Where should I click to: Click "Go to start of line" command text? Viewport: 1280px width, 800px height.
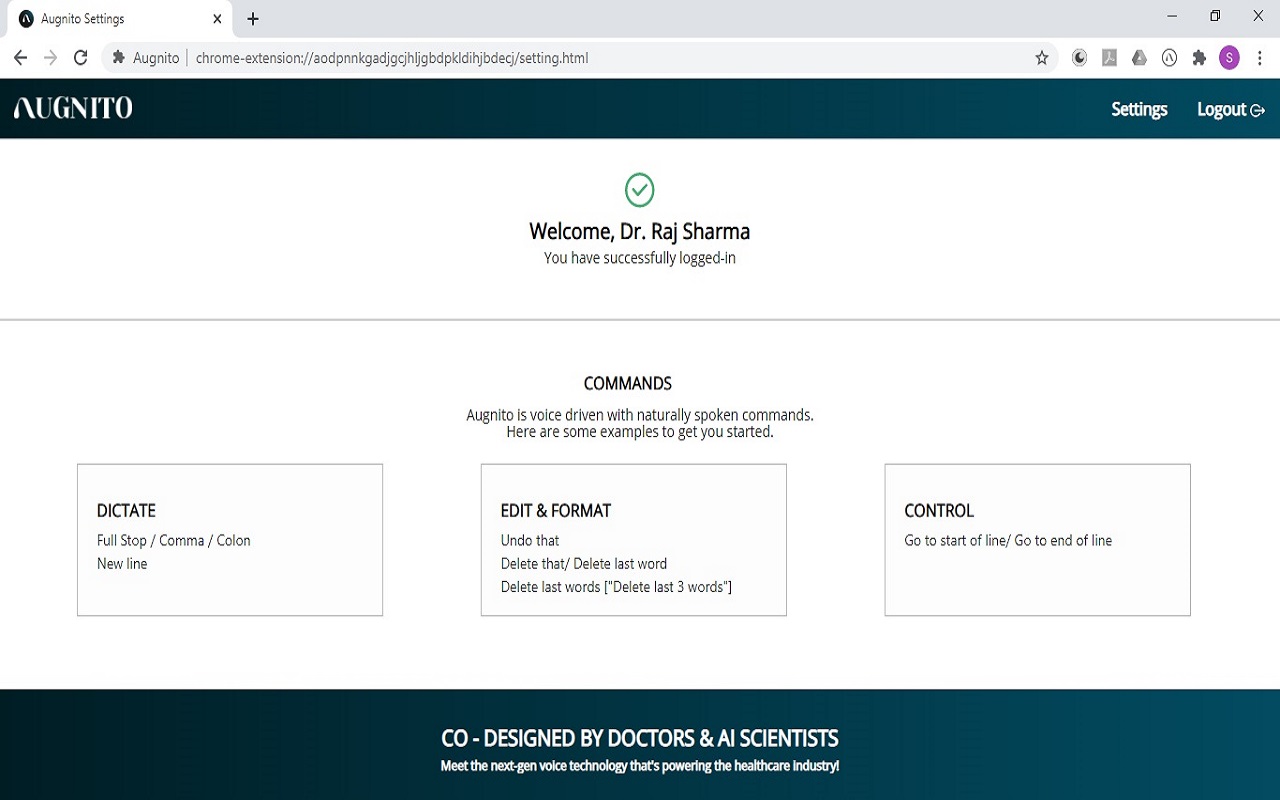point(955,540)
